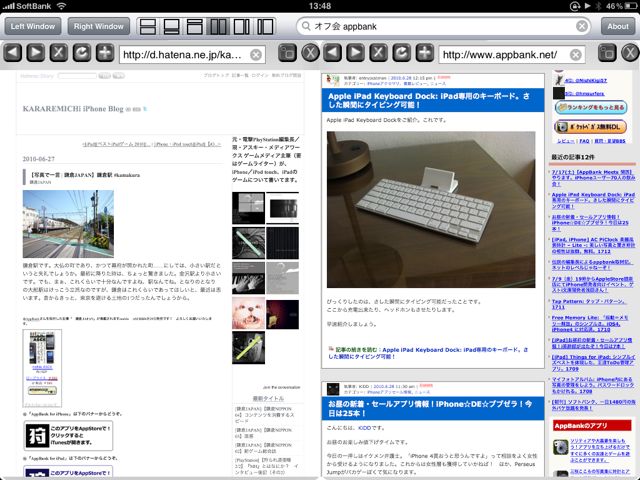Image resolution: width=640 pixels, height=480 pixels.
Task: Tap the search magnifier icon
Action: tap(306, 27)
